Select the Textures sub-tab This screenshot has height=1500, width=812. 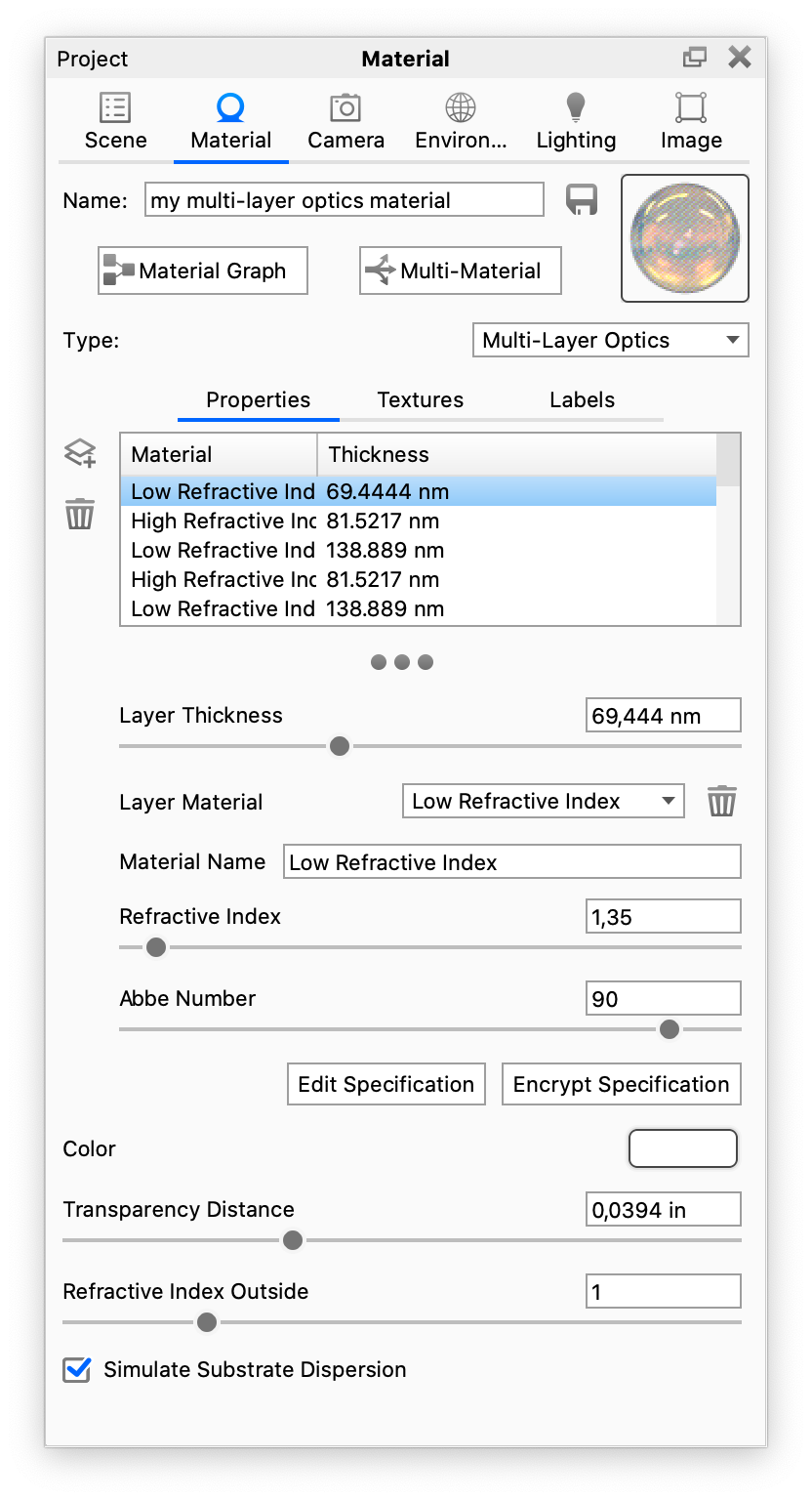point(421,399)
